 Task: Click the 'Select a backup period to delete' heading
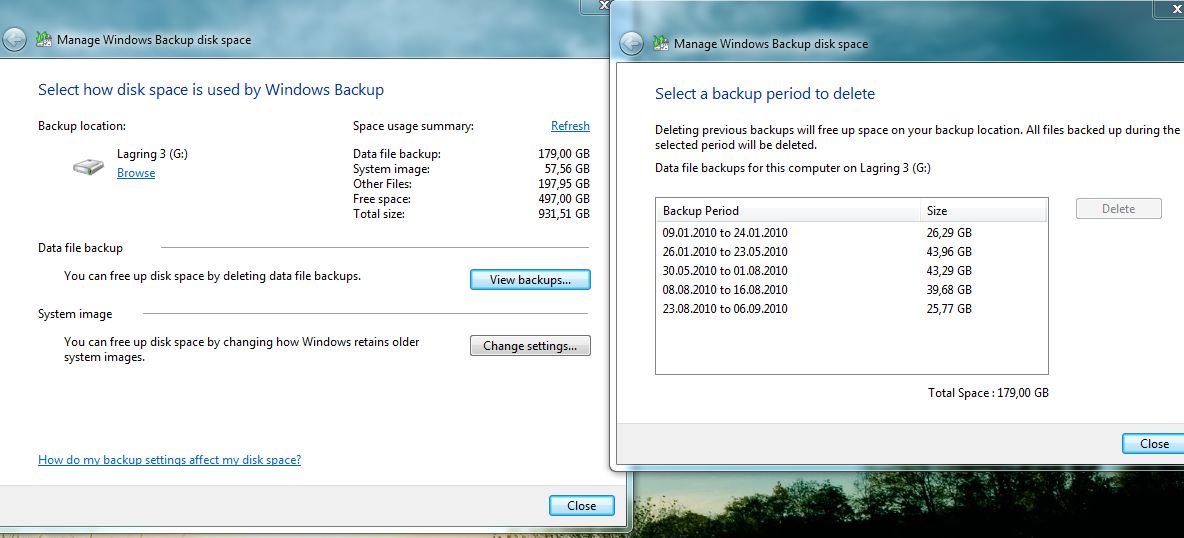pos(765,94)
